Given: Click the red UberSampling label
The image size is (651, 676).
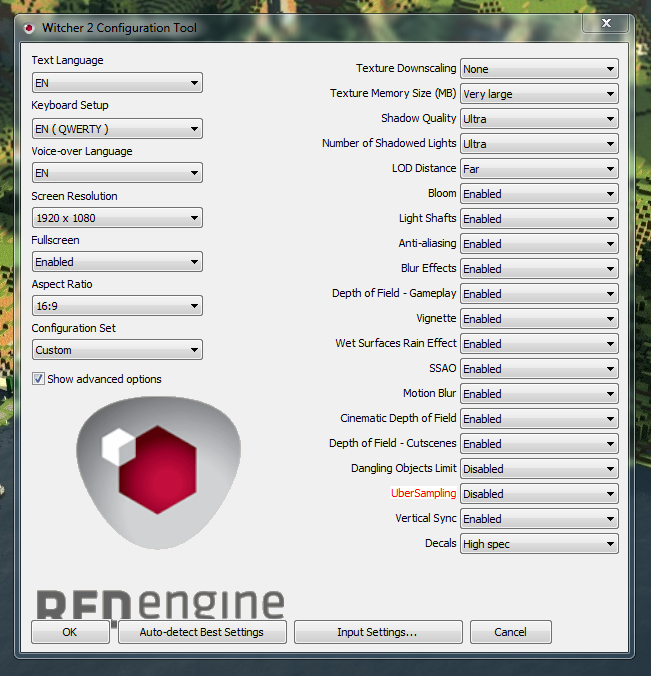Looking at the screenshot, I should click(423, 493).
